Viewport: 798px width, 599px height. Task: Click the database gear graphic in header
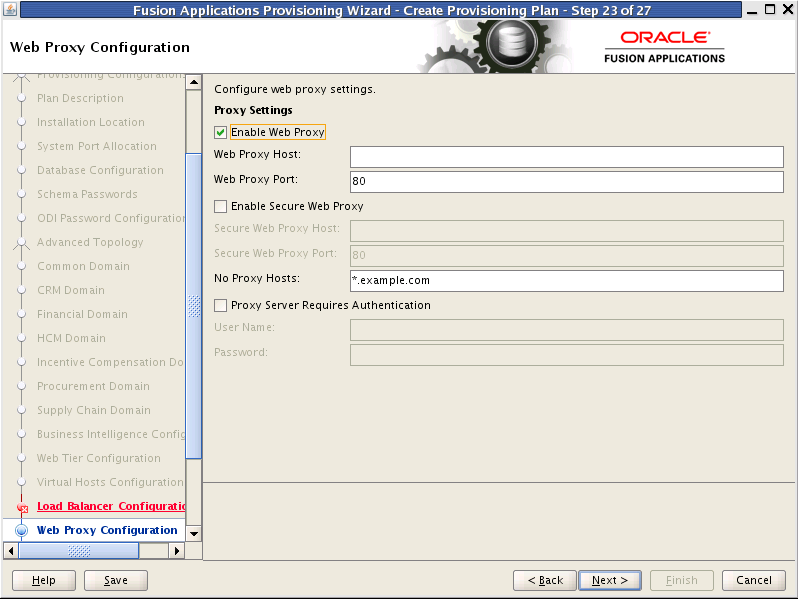(511, 44)
